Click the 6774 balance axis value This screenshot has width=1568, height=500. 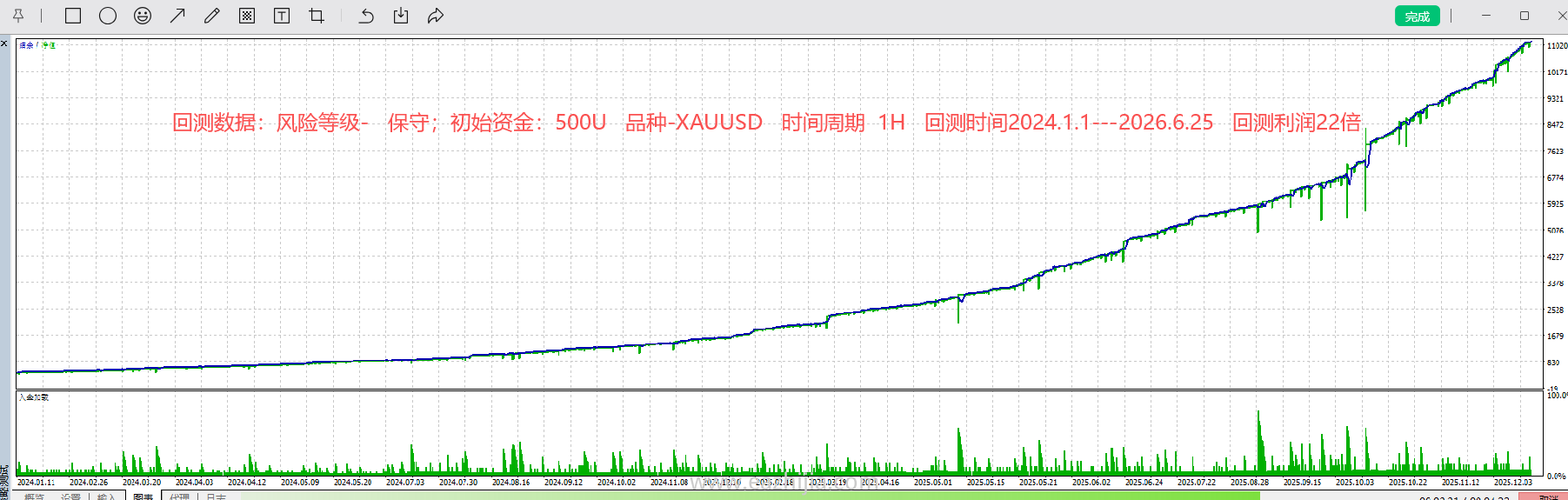coord(1555,177)
